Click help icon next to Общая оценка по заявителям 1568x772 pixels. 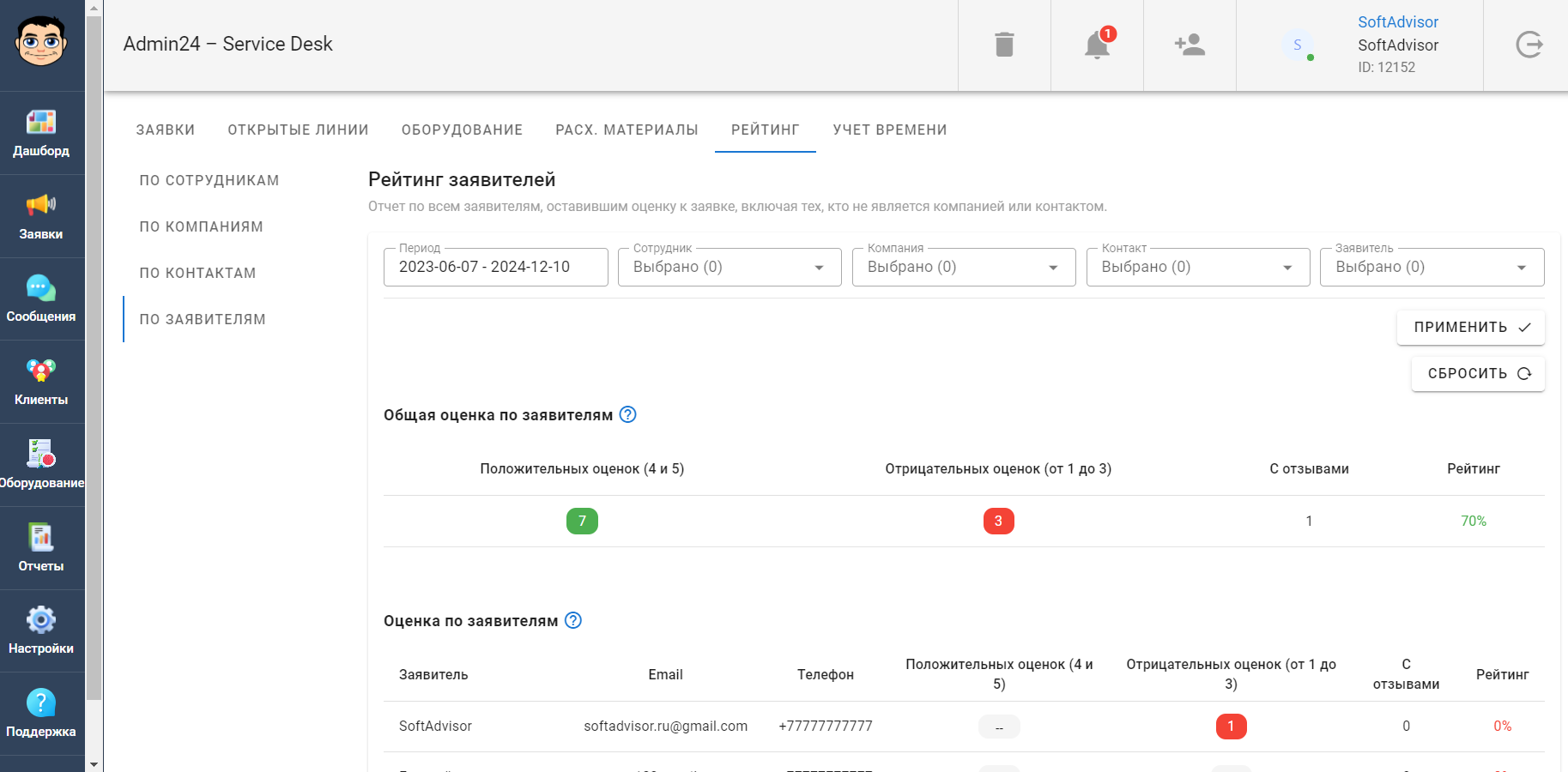(628, 415)
